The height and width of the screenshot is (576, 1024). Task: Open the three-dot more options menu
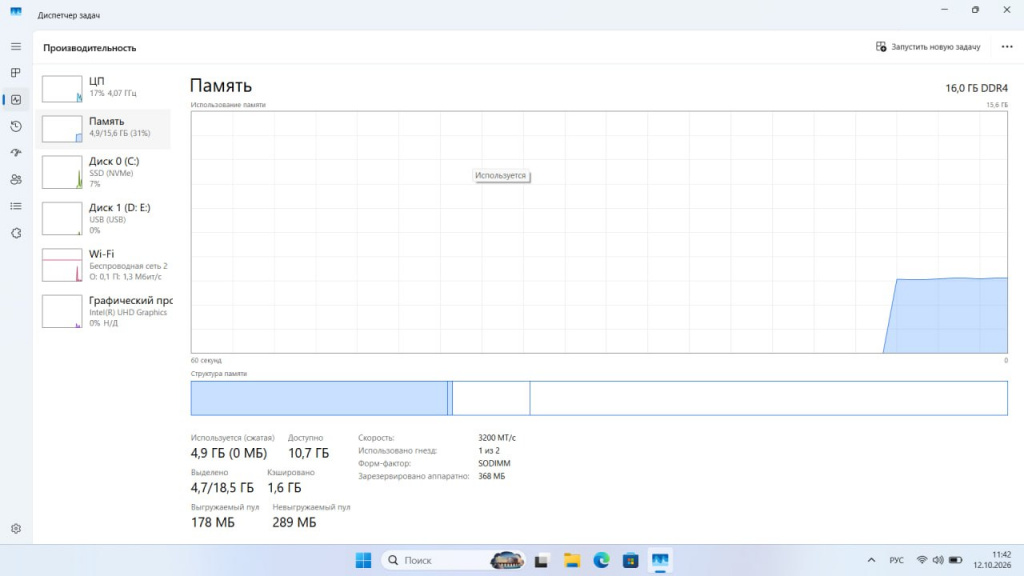(x=1007, y=47)
